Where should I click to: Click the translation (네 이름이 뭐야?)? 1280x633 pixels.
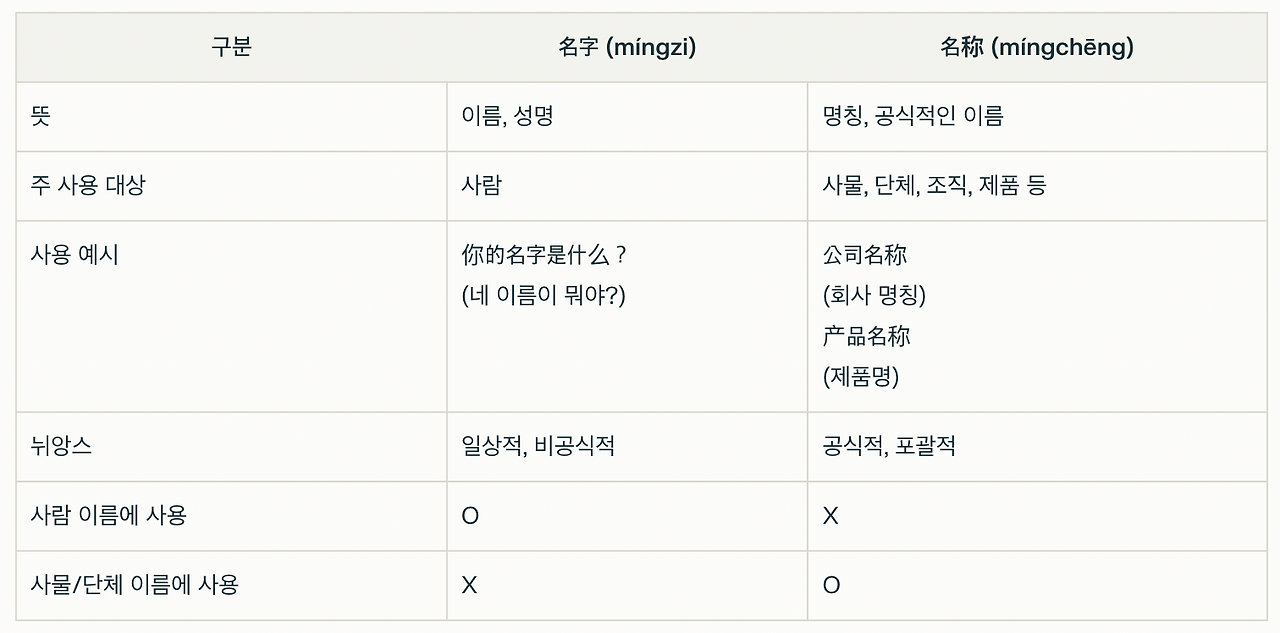(543, 296)
